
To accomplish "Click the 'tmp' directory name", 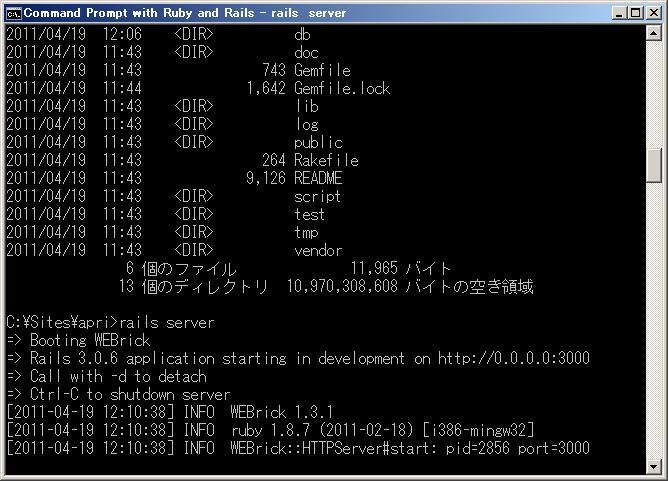I will pyautogui.click(x=307, y=233).
